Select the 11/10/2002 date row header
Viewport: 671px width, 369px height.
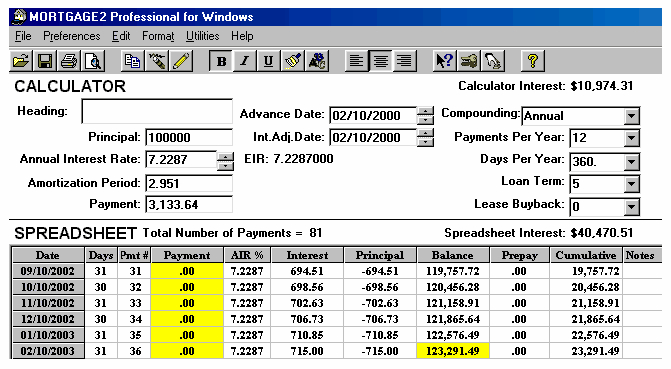point(48,303)
